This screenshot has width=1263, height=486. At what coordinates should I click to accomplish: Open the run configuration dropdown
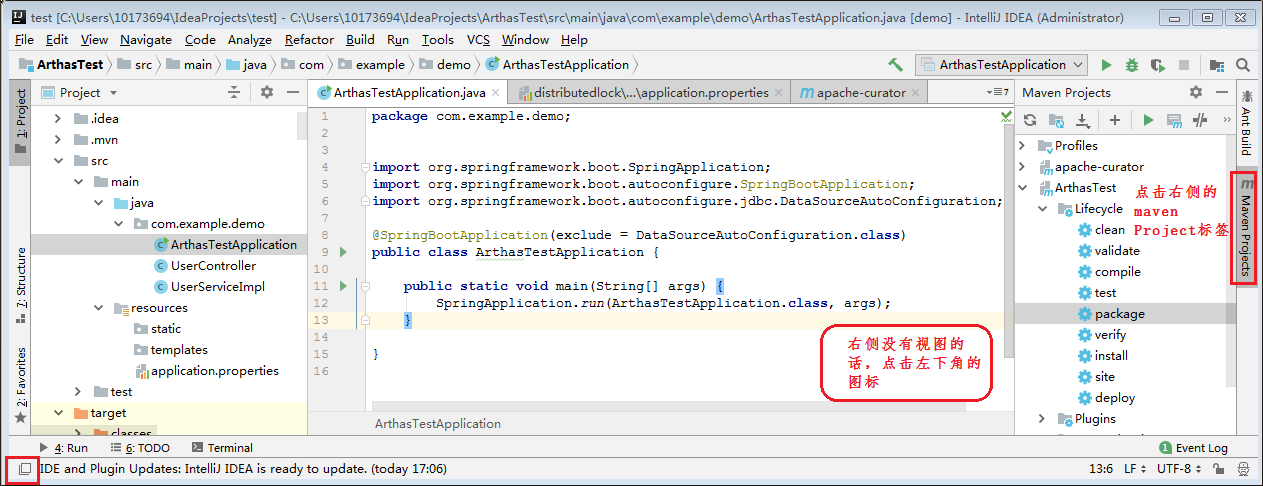point(1001,65)
